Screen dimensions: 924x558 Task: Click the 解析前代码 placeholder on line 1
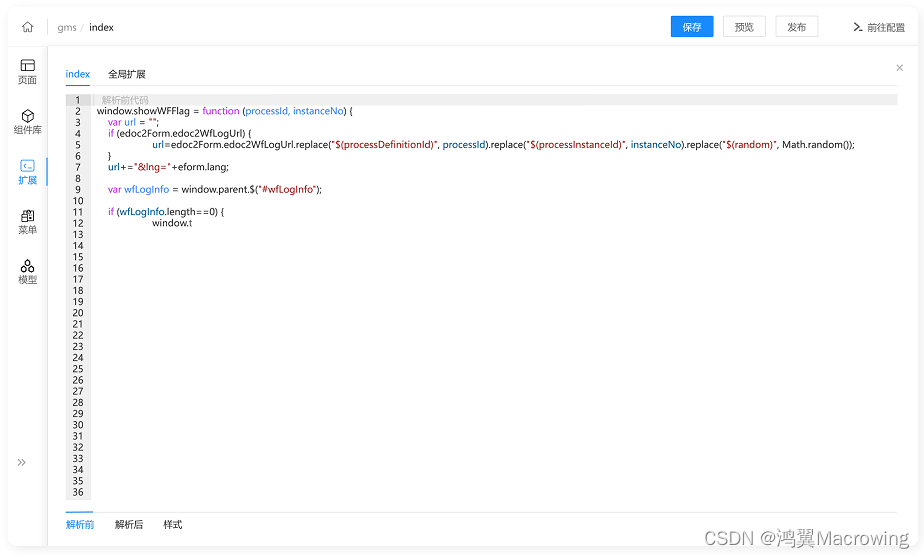tap(125, 100)
